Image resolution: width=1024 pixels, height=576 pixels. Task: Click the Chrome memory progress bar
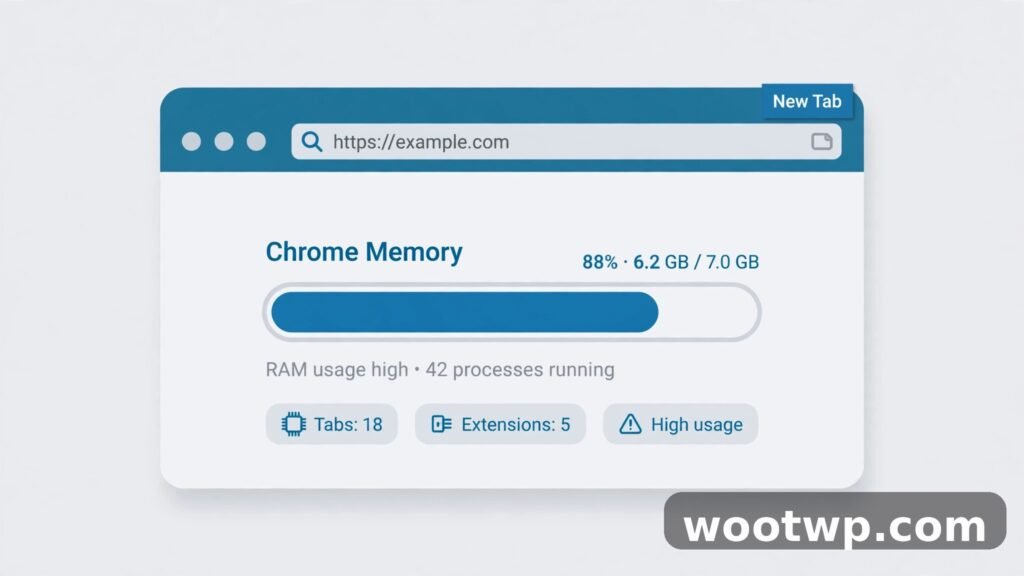pyautogui.click(x=512, y=312)
